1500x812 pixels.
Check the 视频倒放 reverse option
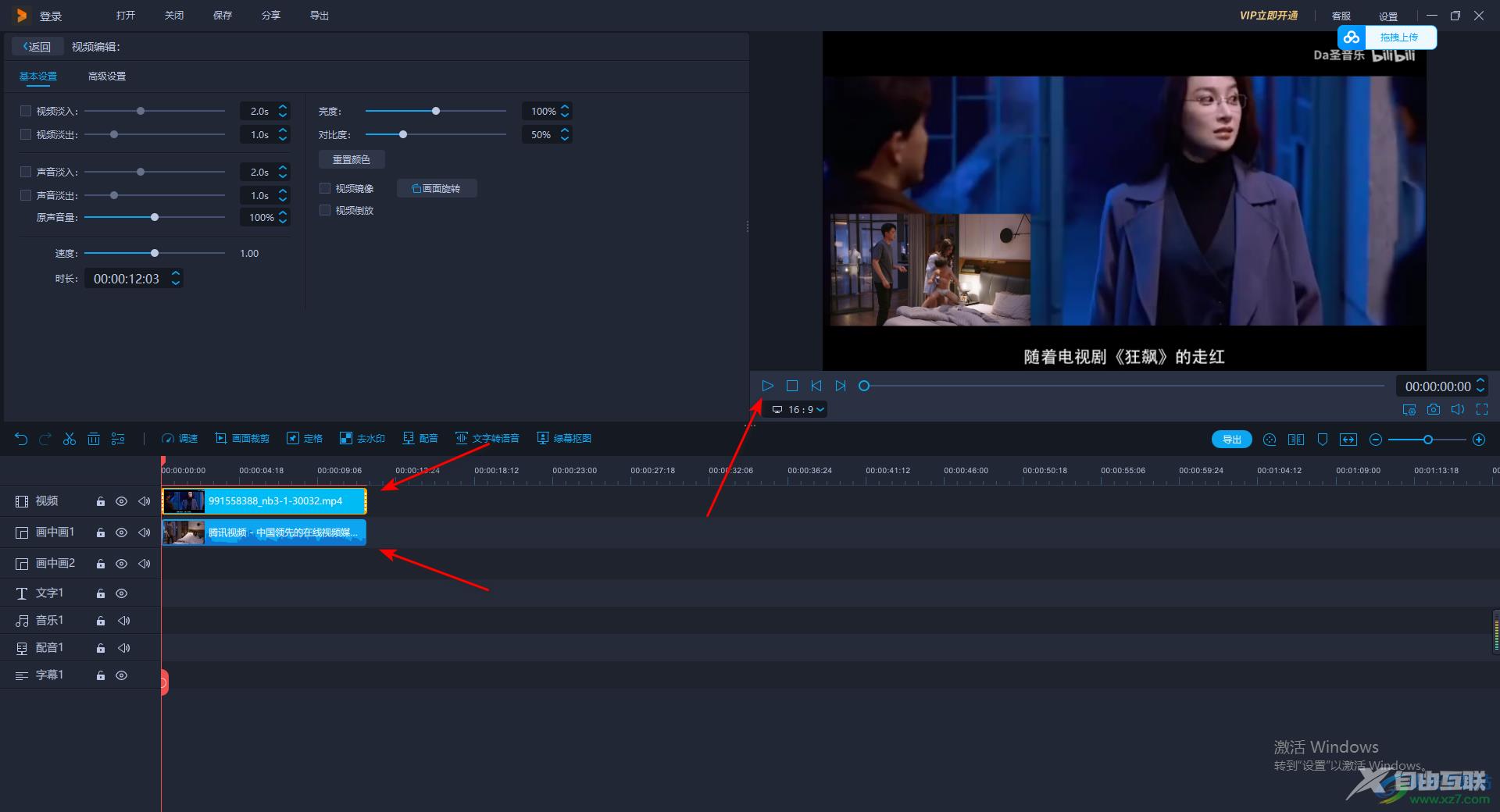coord(325,210)
